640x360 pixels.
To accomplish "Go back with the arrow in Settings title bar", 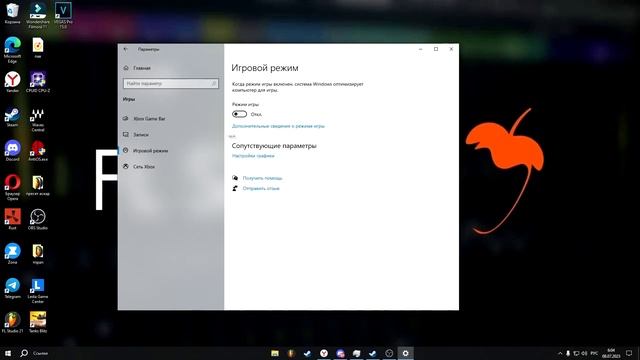I will 126,49.
